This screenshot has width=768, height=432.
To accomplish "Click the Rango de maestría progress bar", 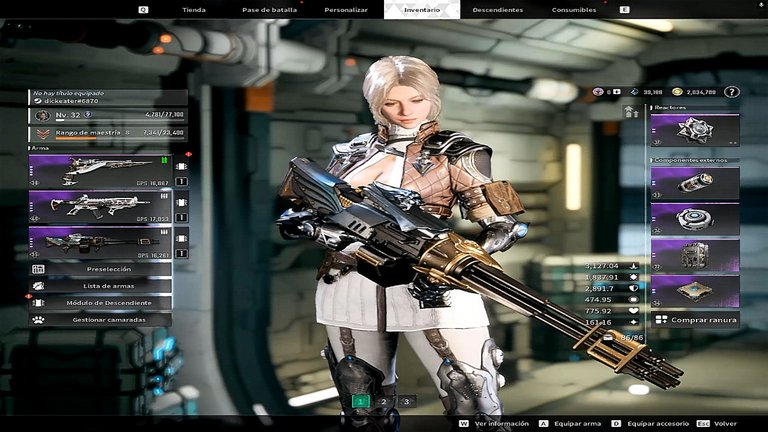I will (120, 138).
